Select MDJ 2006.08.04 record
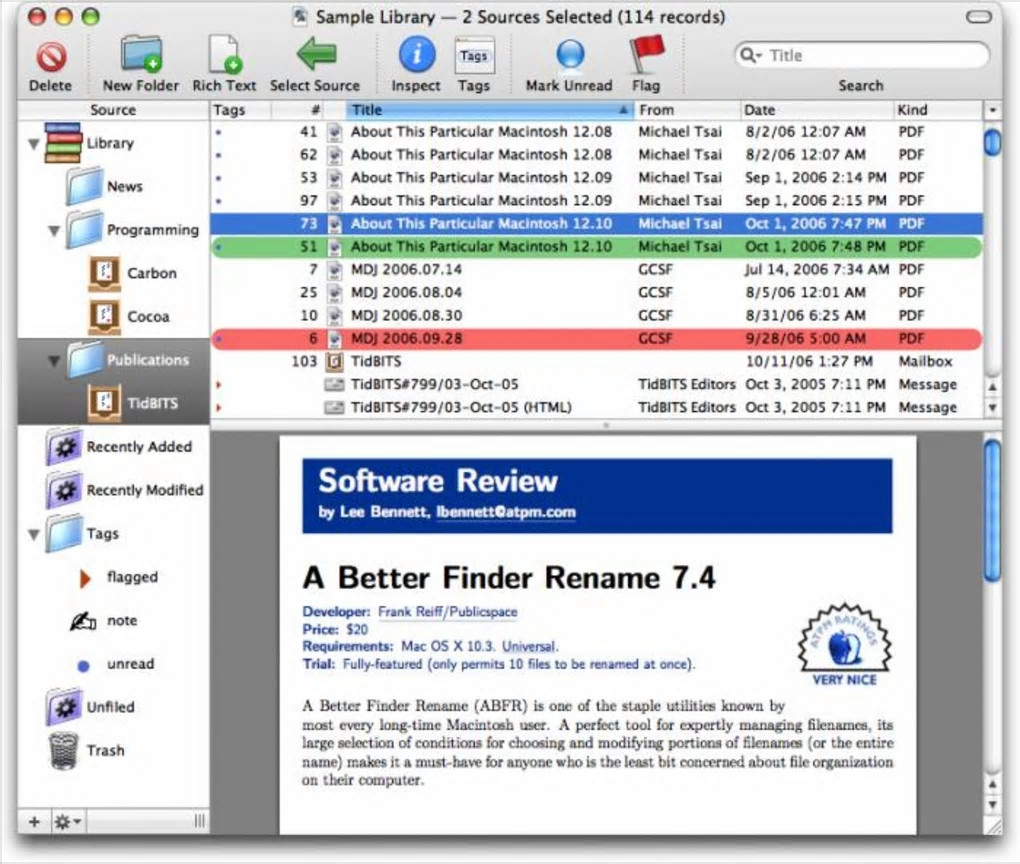This screenshot has height=864, width=1020. coord(597,293)
